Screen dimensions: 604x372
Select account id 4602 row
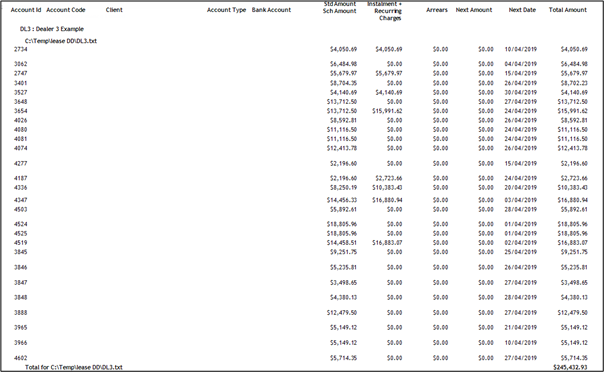[301, 358]
